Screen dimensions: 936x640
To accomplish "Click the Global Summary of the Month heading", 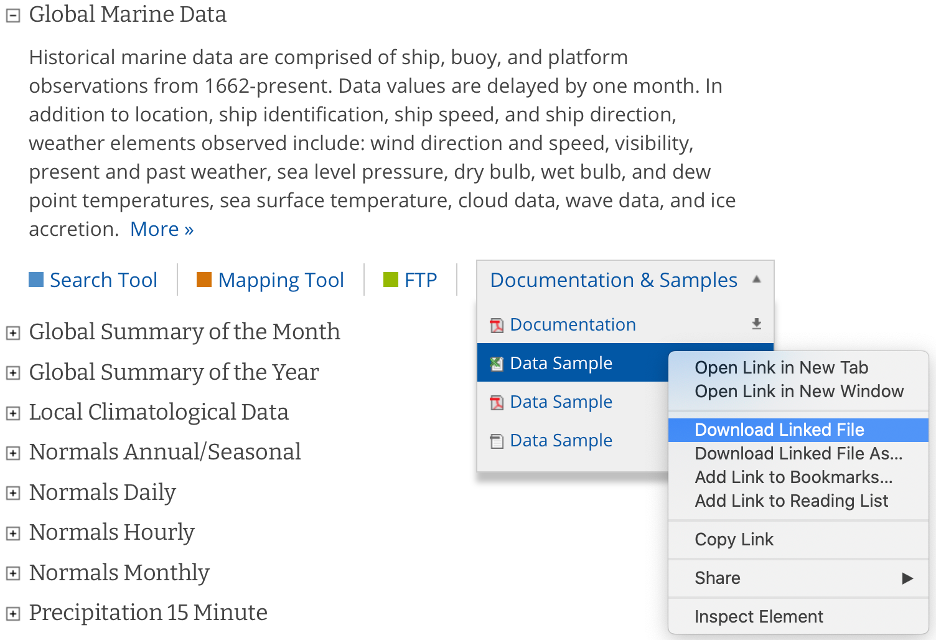I will 184,332.
